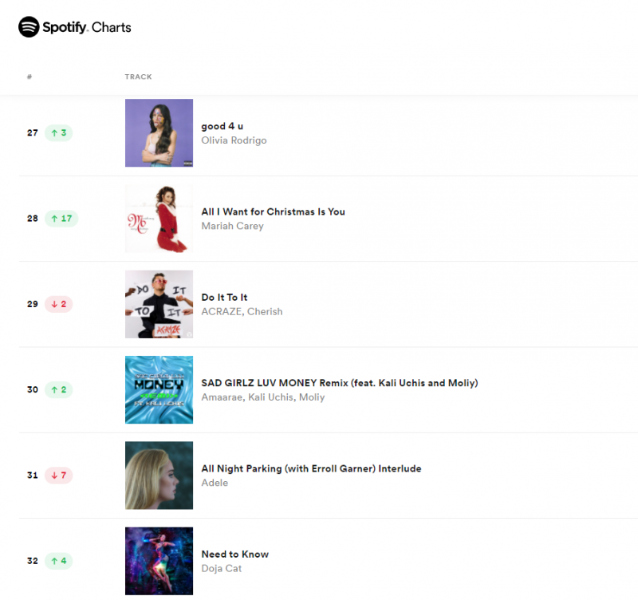Click the down 2 rank change badge
Screen dimensions: 638x600
click(x=59, y=304)
